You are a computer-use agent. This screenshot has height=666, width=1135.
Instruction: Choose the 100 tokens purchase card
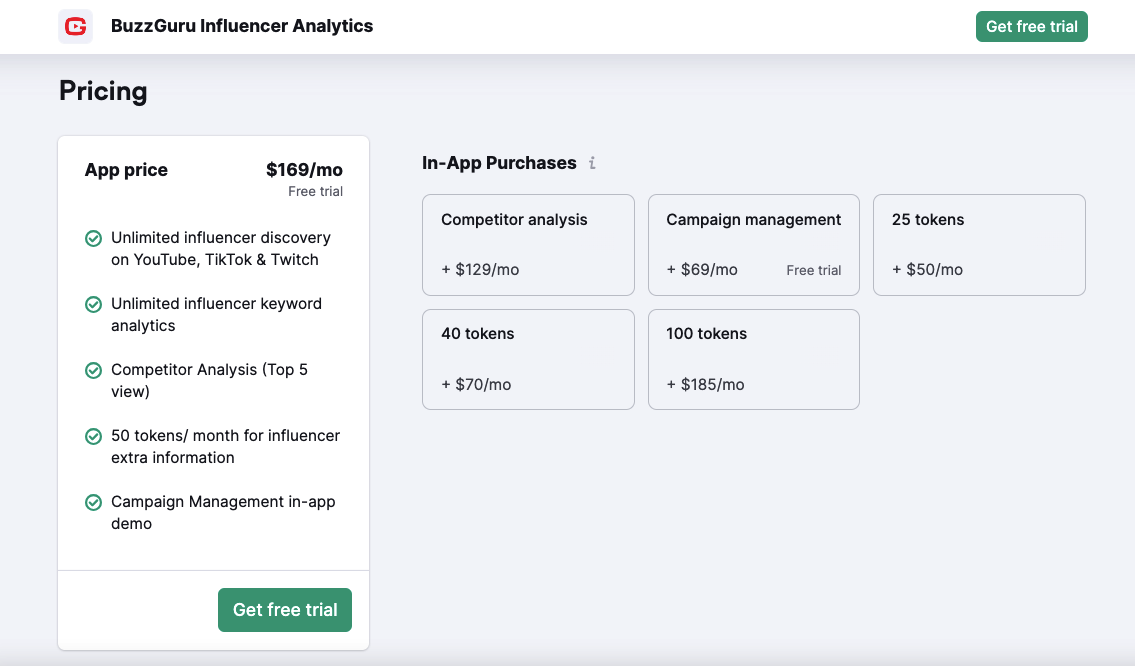coord(753,359)
